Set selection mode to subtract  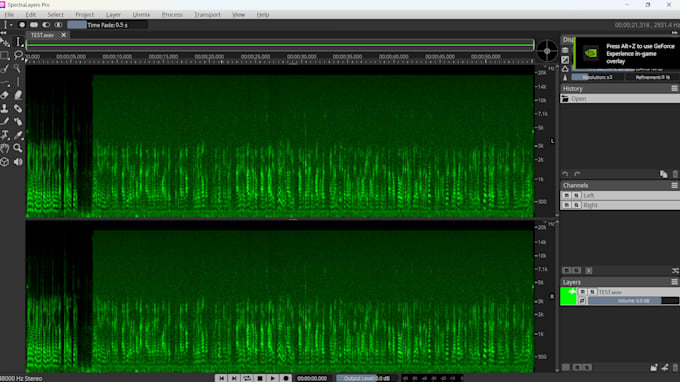(46, 25)
